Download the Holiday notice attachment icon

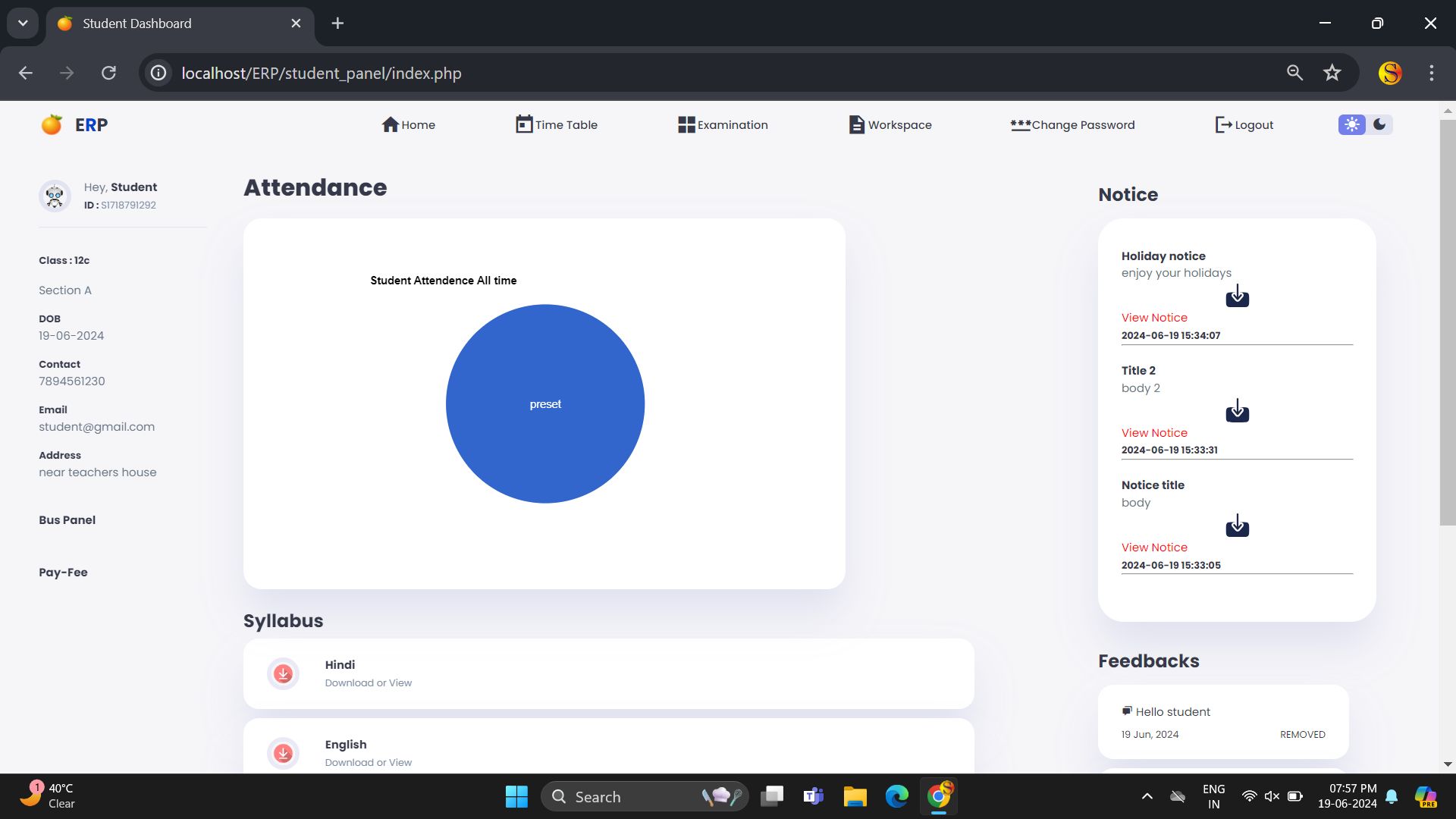tap(1237, 296)
